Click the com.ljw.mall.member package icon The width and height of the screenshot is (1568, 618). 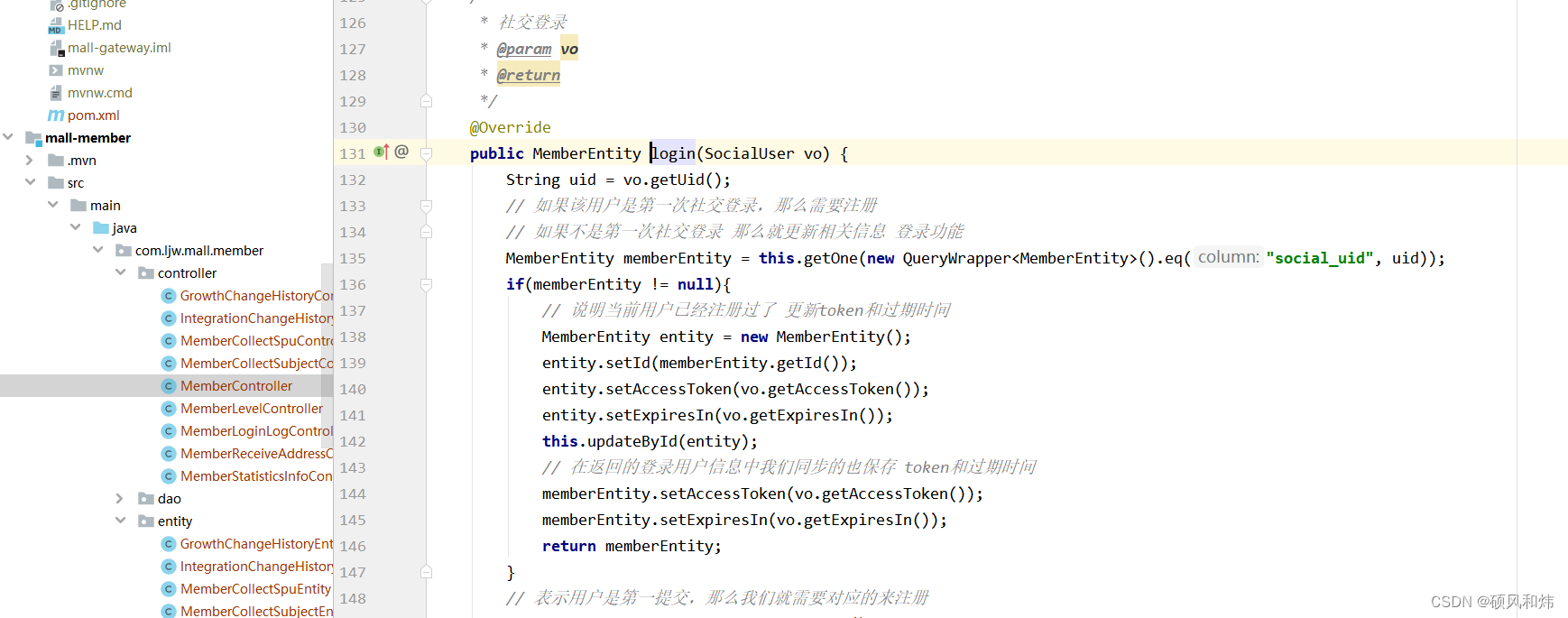pyautogui.click(x=124, y=251)
